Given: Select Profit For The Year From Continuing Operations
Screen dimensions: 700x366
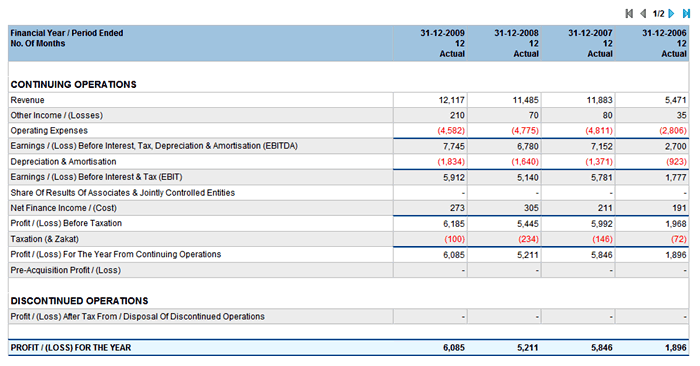Looking at the screenshot, I should point(116,254).
